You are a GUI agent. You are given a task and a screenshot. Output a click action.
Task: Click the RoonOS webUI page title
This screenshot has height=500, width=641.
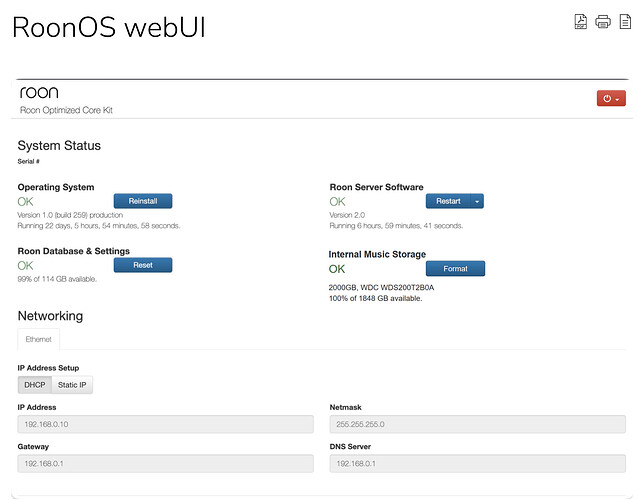(109, 27)
